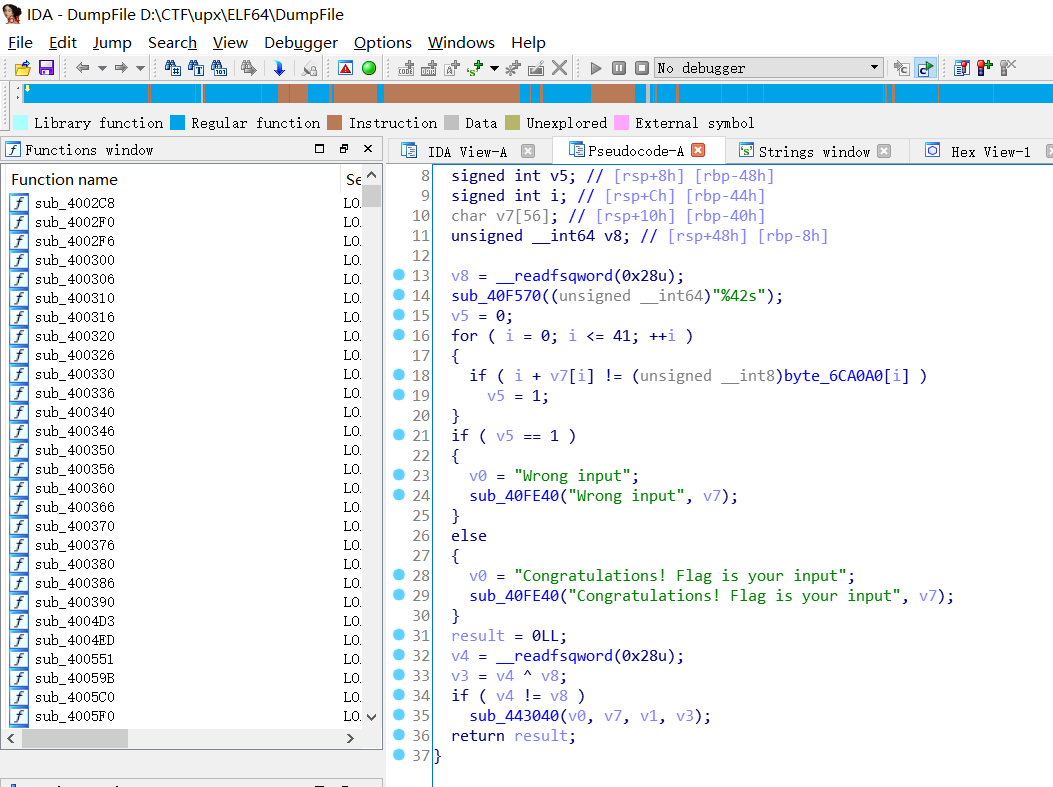Click the add breakpoint icon with green plus

(985, 68)
